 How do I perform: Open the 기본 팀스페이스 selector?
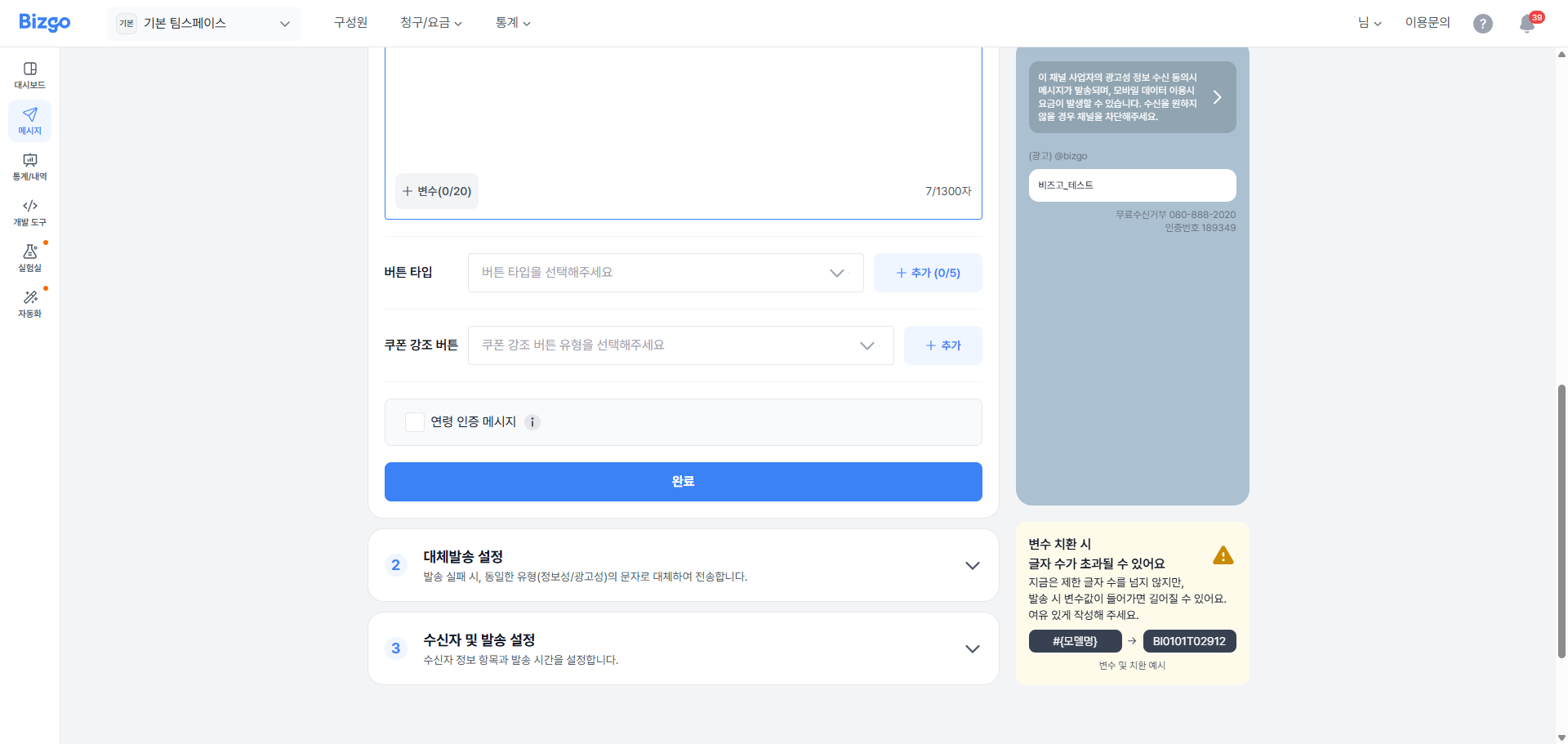pos(203,23)
